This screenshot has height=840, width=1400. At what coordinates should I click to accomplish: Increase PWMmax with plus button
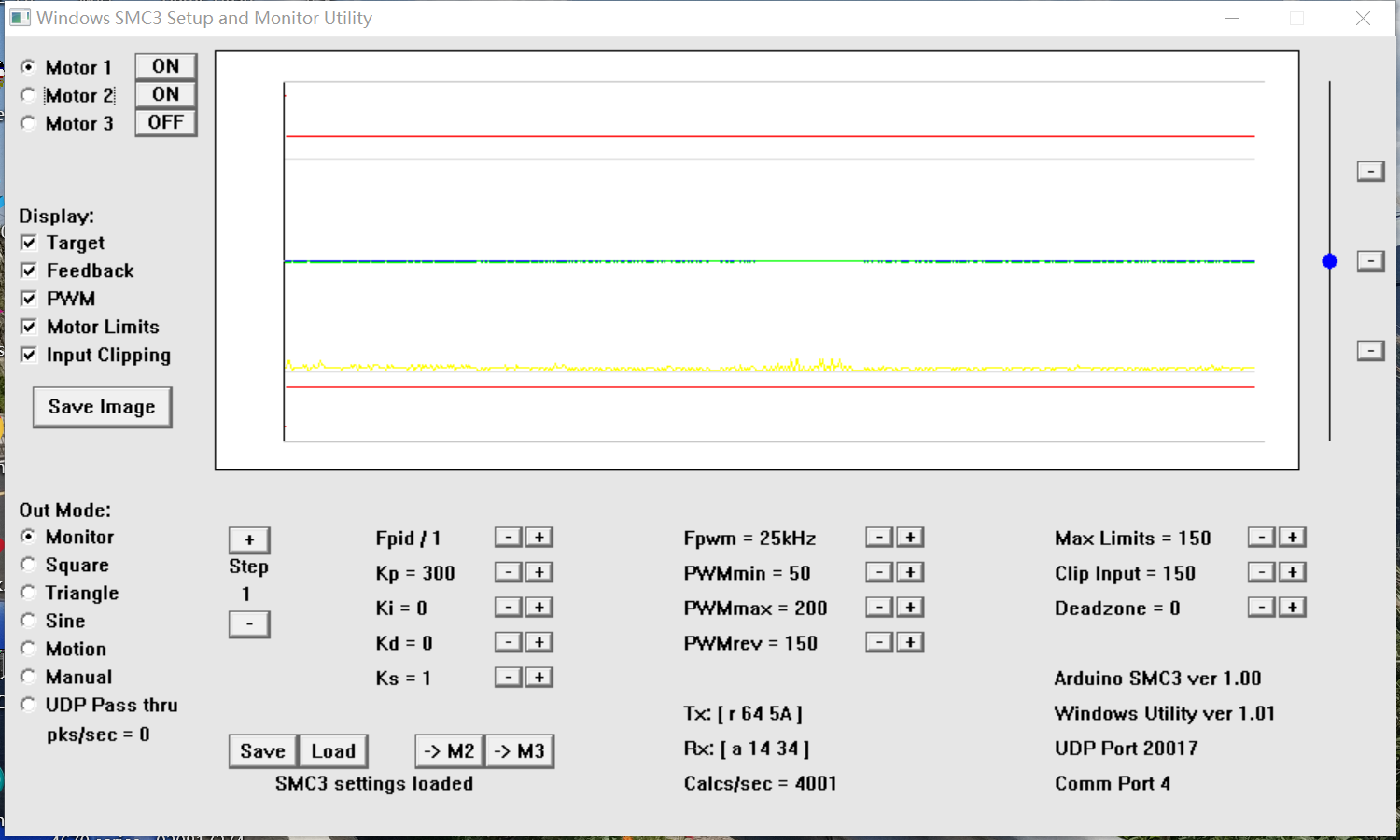pyautogui.click(x=910, y=607)
